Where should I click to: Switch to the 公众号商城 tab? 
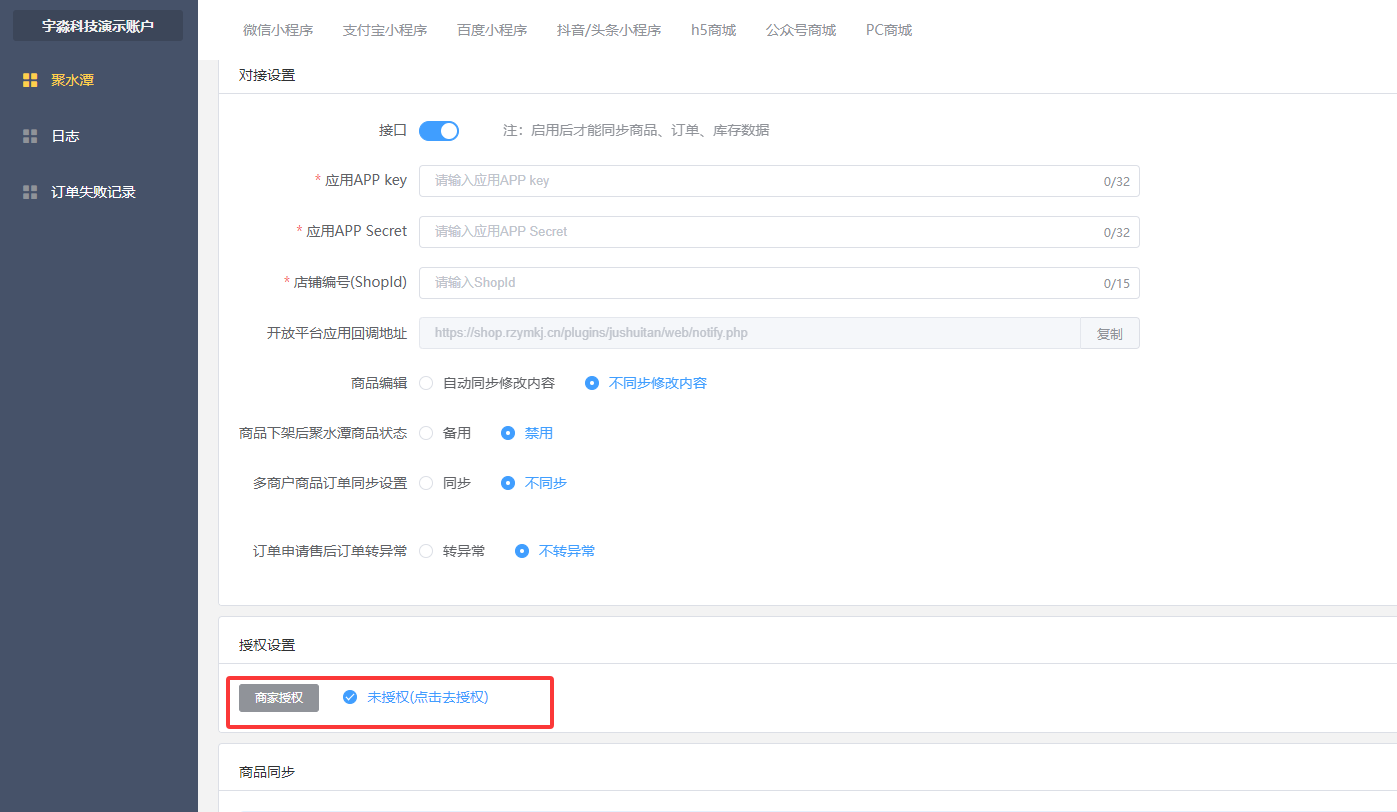pyautogui.click(x=801, y=30)
